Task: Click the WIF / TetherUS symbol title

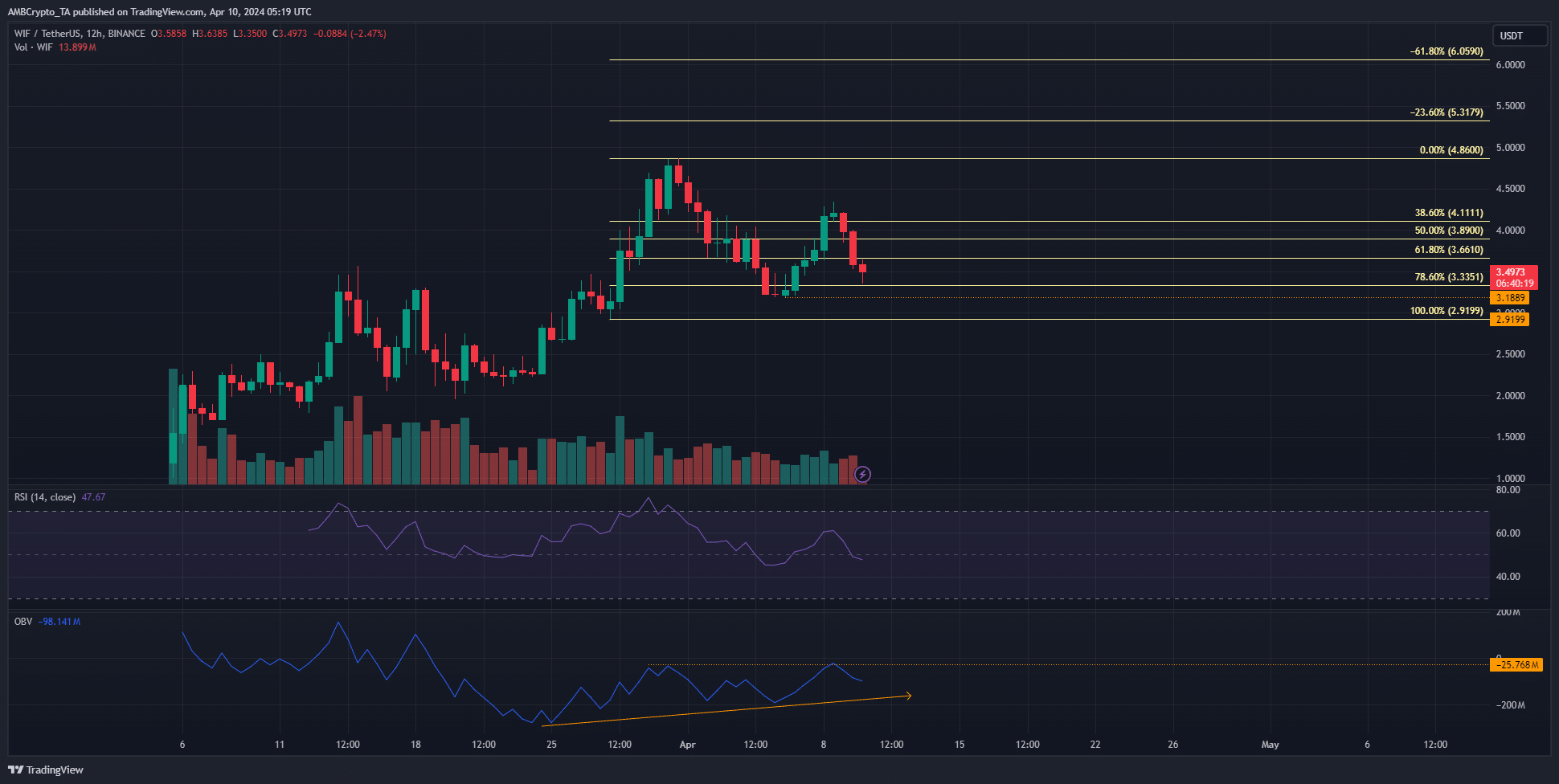Action: pyautogui.click(x=80, y=34)
